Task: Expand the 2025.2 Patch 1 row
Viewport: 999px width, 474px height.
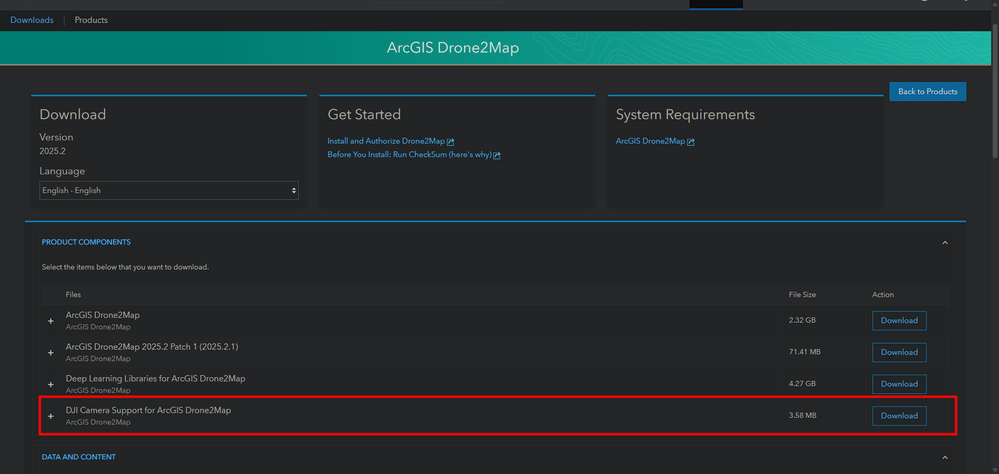Action: (51, 353)
